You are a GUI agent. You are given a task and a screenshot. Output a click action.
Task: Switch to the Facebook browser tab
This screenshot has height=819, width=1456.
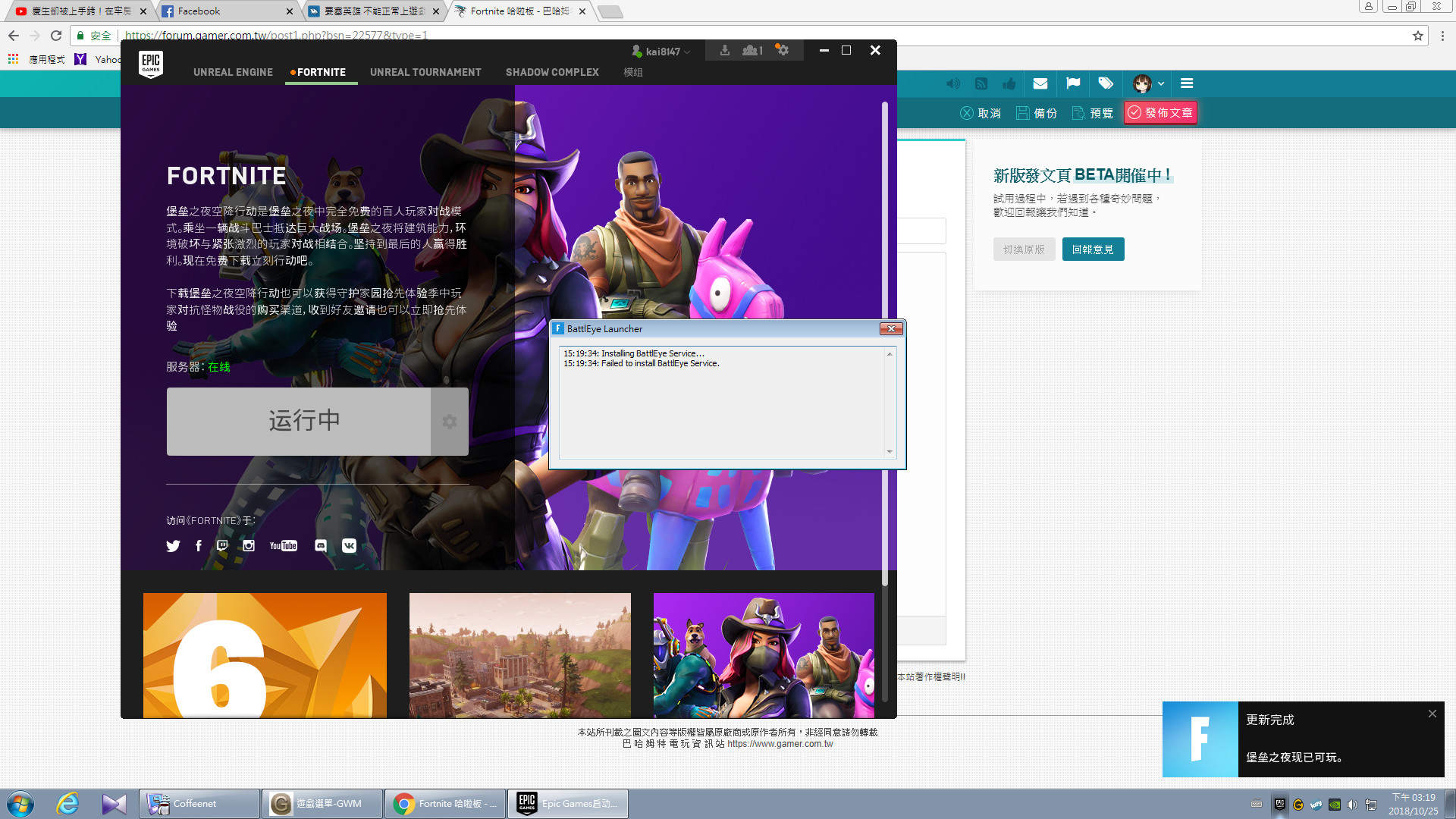pos(227,11)
